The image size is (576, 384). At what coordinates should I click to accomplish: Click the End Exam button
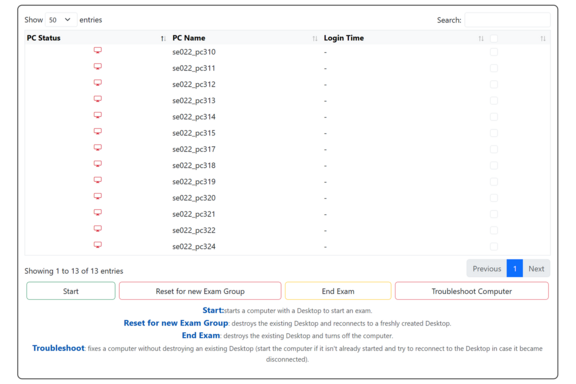[x=338, y=291]
